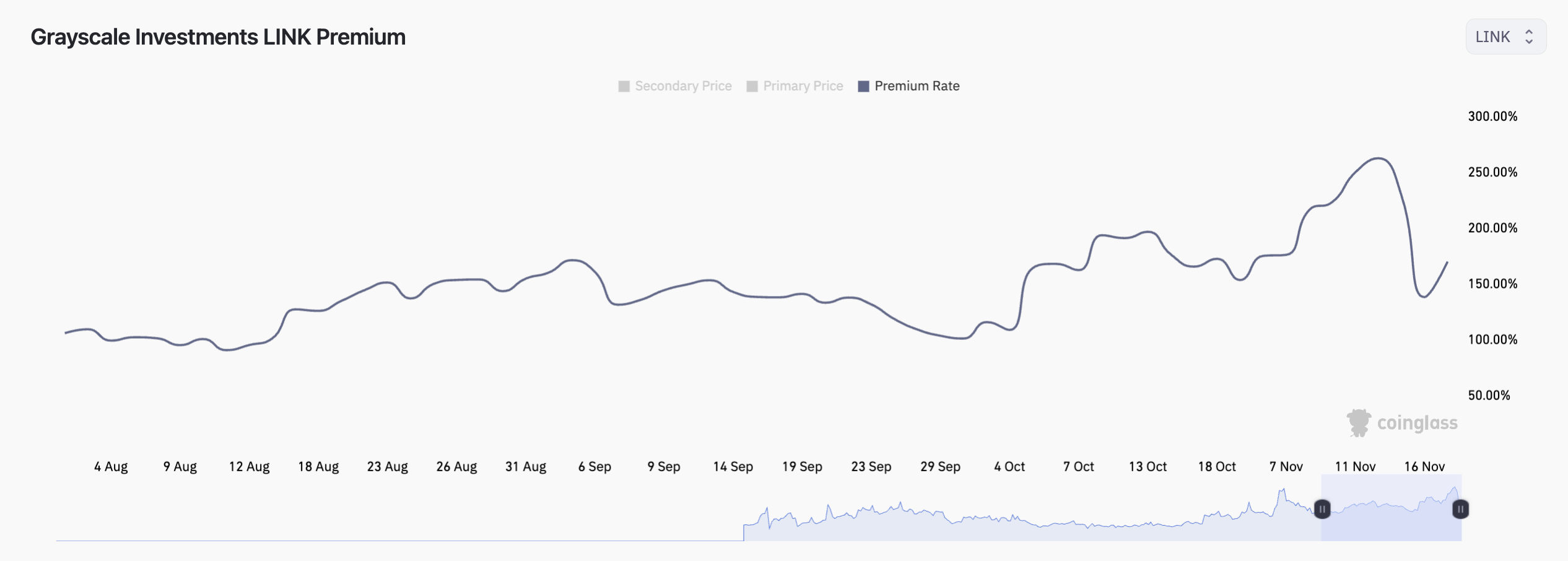Click the dark blue Premium Rate swatch
Viewport: 1568px width, 561px height.
863,86
